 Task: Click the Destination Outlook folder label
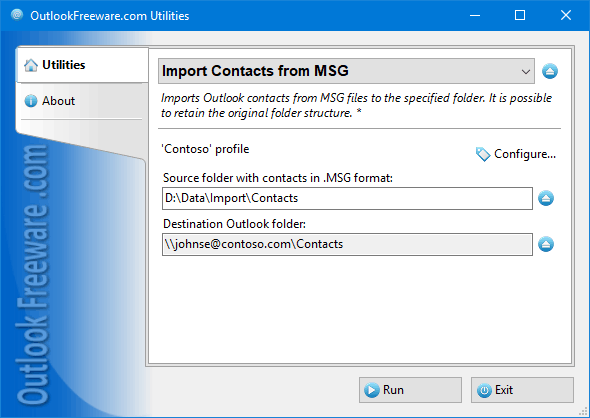[x=234, y=224]
